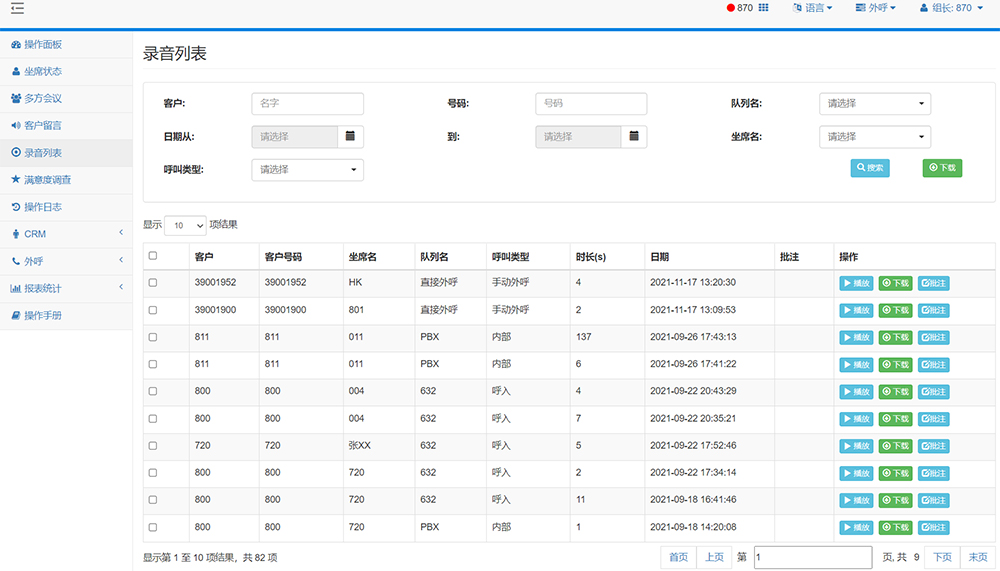Expand the 外呼 sidebar section
The image size is (1000, 571).
pos(66,262)
